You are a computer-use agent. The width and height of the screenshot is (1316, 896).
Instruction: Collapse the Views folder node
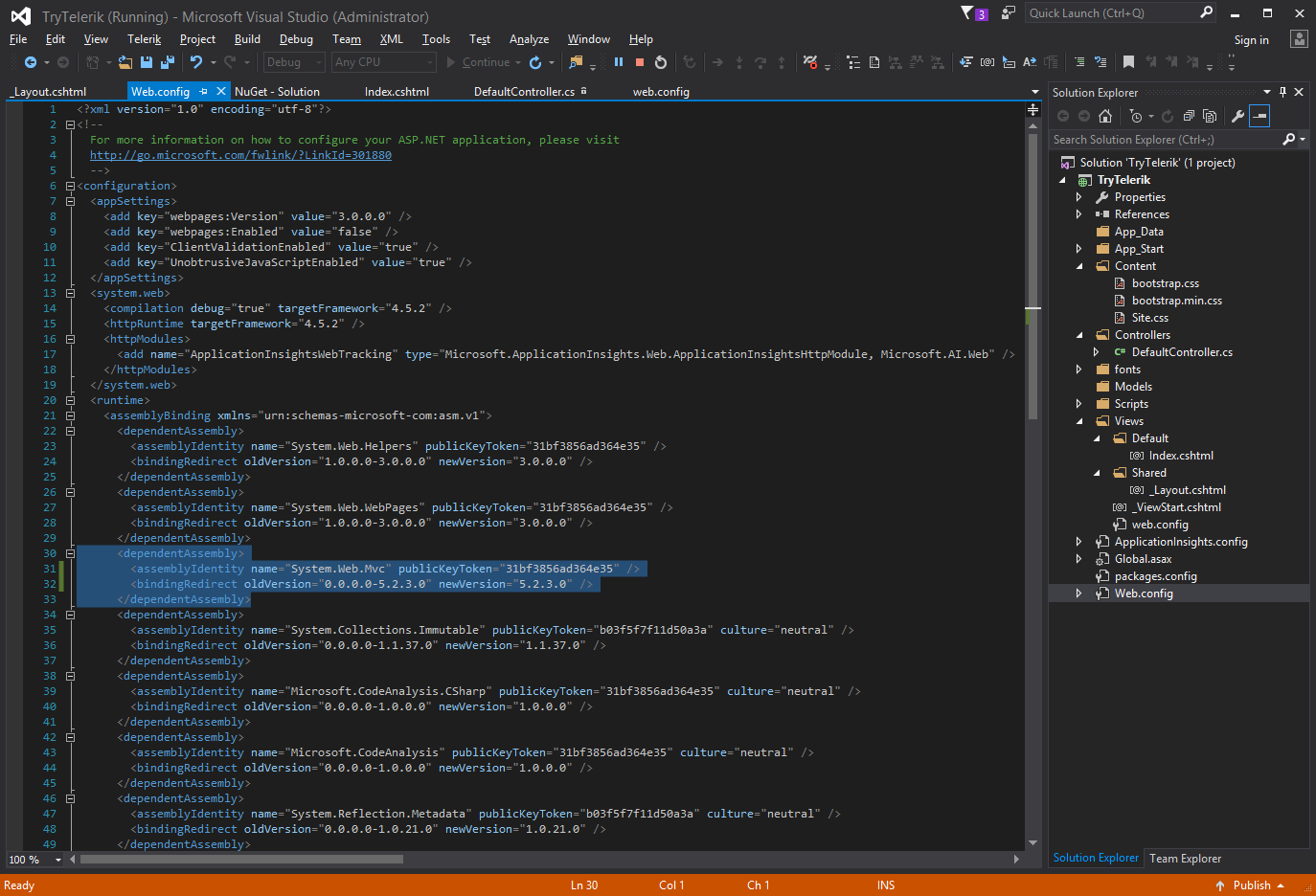(1079, 421)
